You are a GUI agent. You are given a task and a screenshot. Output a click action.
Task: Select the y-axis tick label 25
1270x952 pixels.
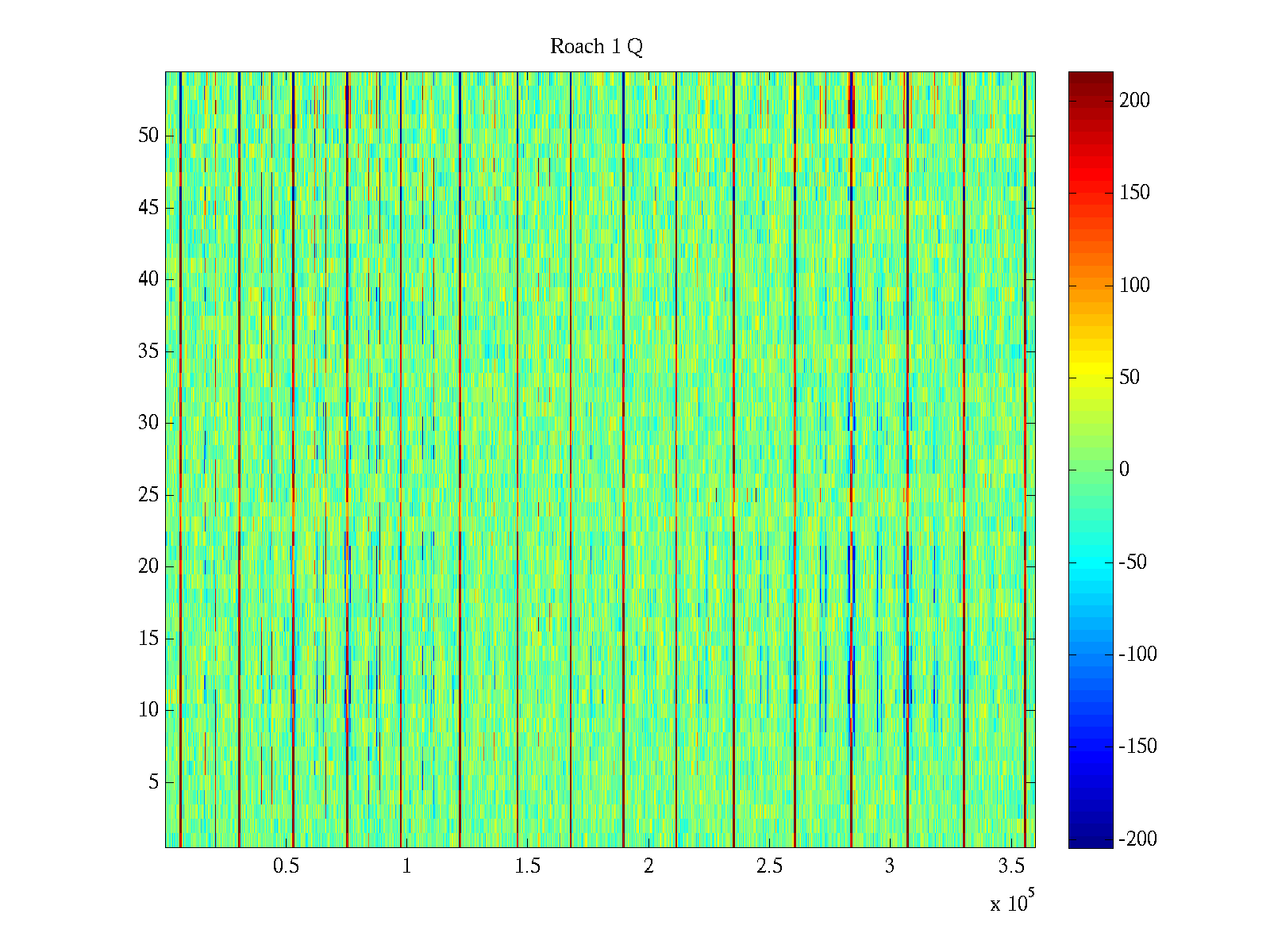click(x=148, y=495)
